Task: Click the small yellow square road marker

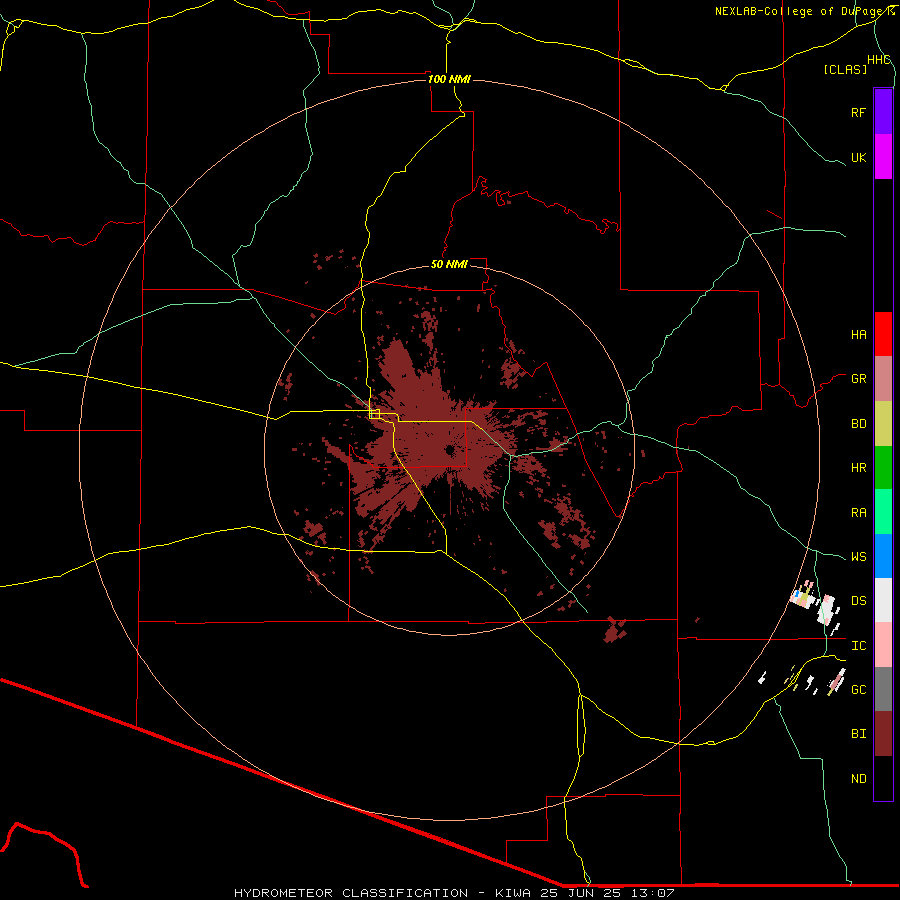Action: click(375, 413)
